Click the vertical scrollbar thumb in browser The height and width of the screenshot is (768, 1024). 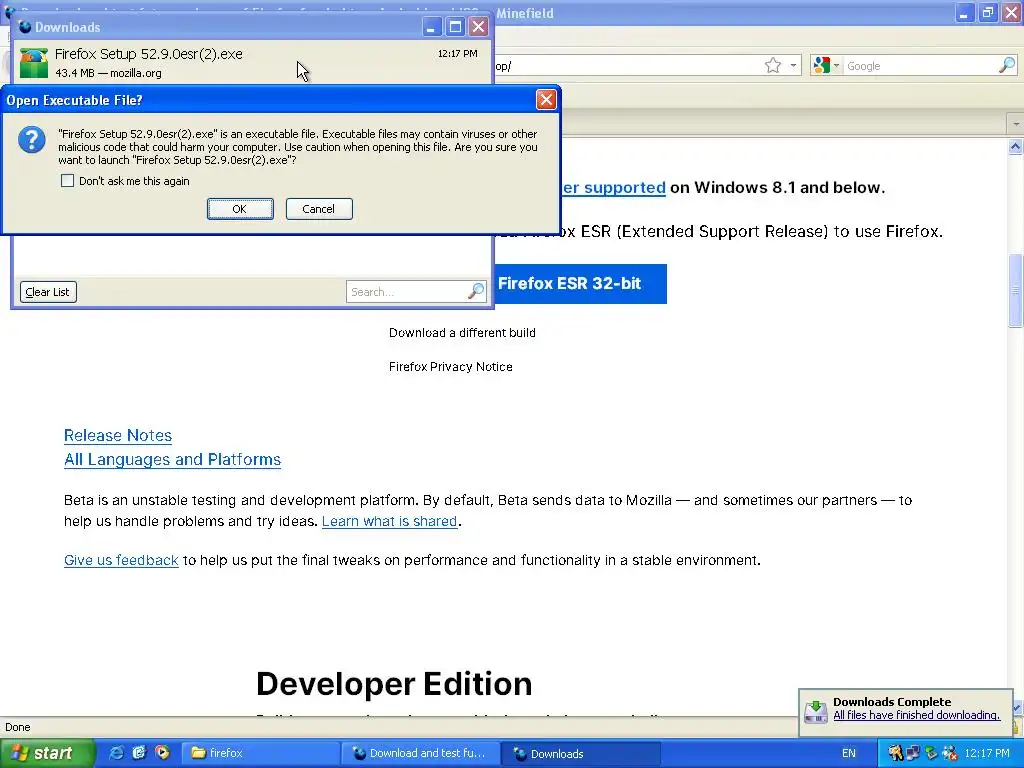click(x=1015, y=290)
